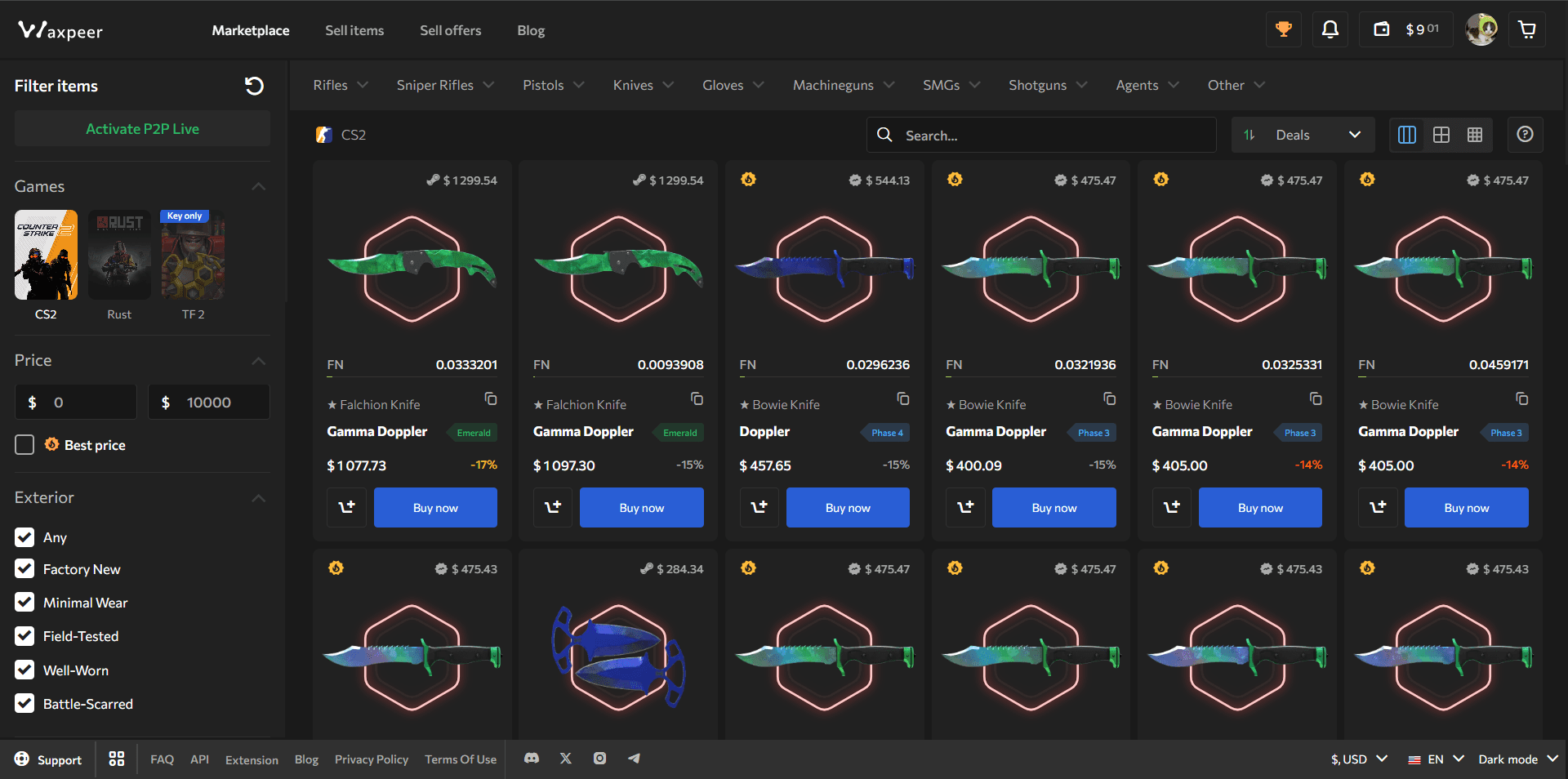Viewport: 1568px width, 779px height.
Task: Add the $457.65 Bowie Knife Doppler to cart
Action: pyautogui.click(x=759, y=507)
